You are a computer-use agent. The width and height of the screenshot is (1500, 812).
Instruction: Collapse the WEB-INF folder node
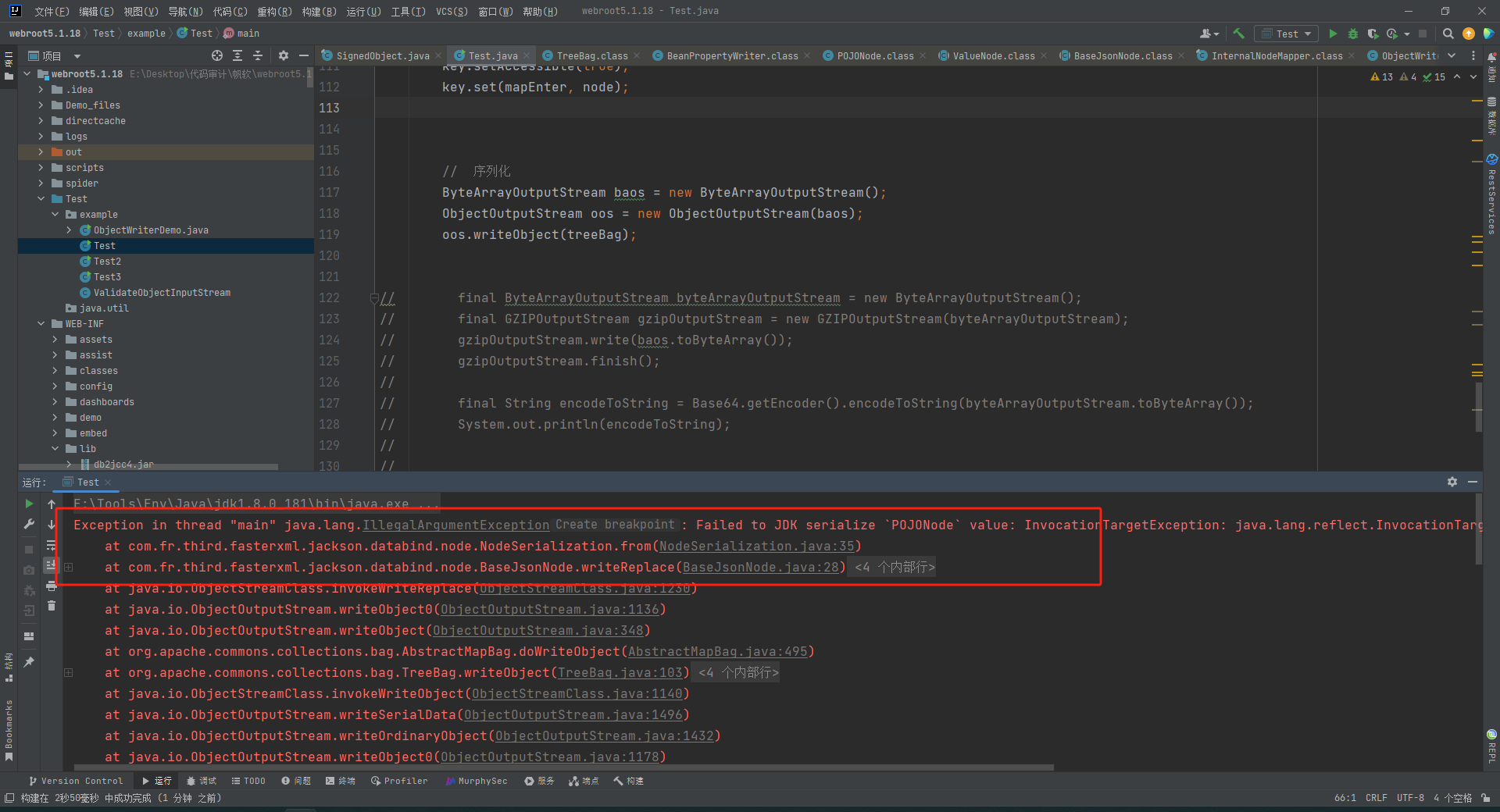pyautogui.click(x=41, y=324)
